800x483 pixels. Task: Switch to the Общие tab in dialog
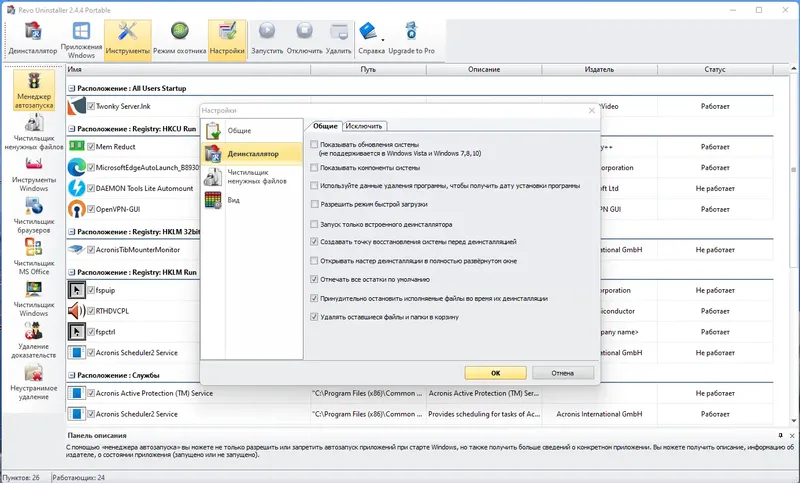point(325,126)
